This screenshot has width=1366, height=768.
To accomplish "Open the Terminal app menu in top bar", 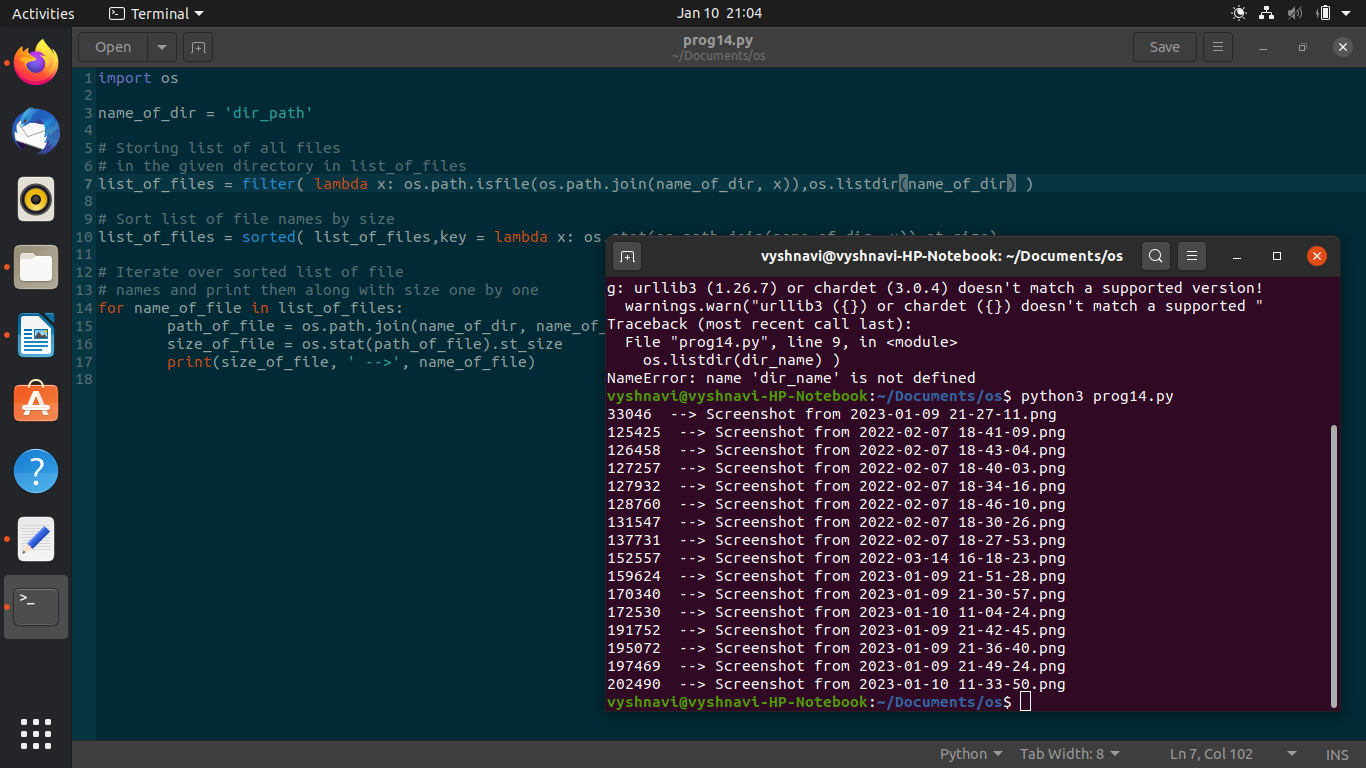I will (x=156, y=14).
